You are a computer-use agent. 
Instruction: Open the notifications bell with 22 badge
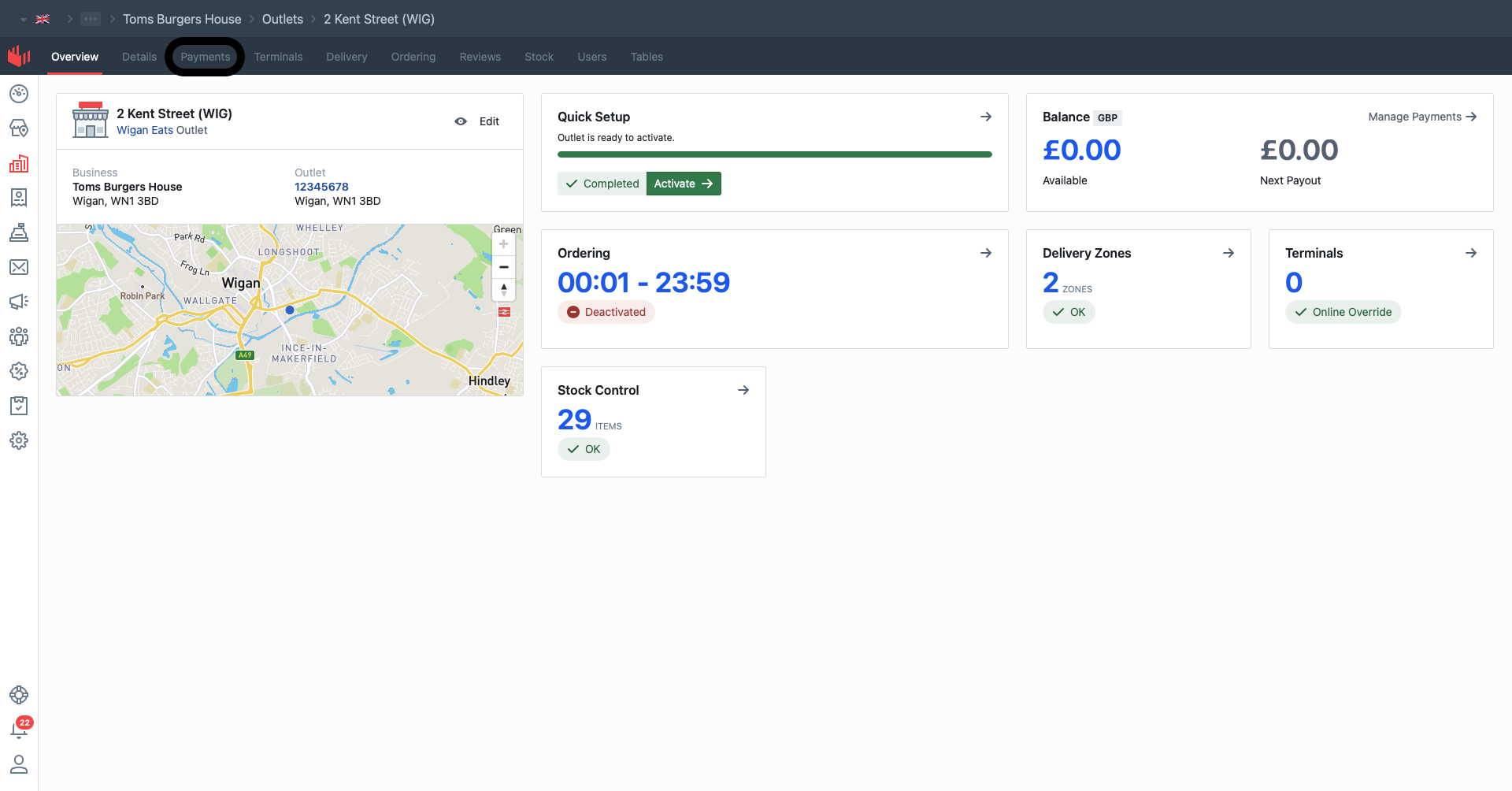coord(19,729)
